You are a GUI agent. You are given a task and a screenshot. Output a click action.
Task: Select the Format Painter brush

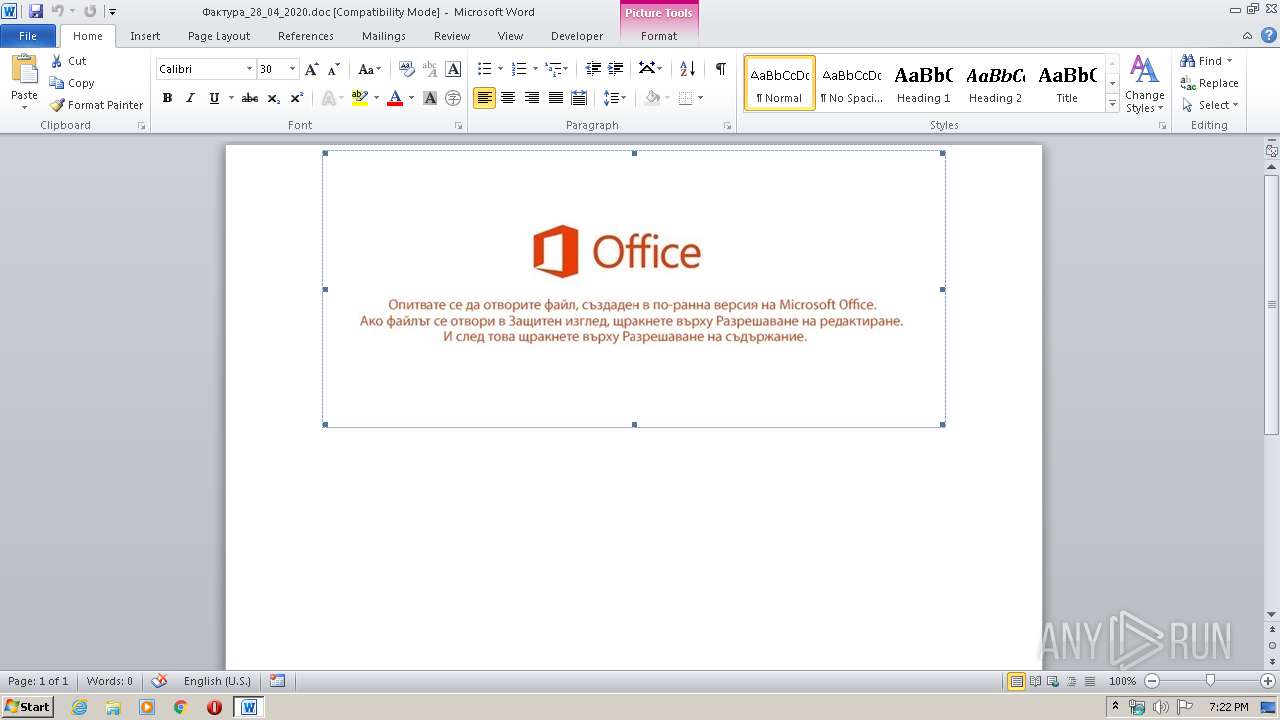point(57,105)
